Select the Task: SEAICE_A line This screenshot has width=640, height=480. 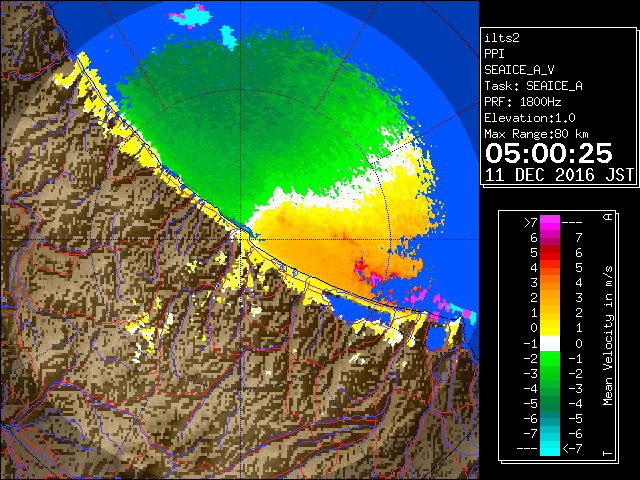(x=533, y=86)
